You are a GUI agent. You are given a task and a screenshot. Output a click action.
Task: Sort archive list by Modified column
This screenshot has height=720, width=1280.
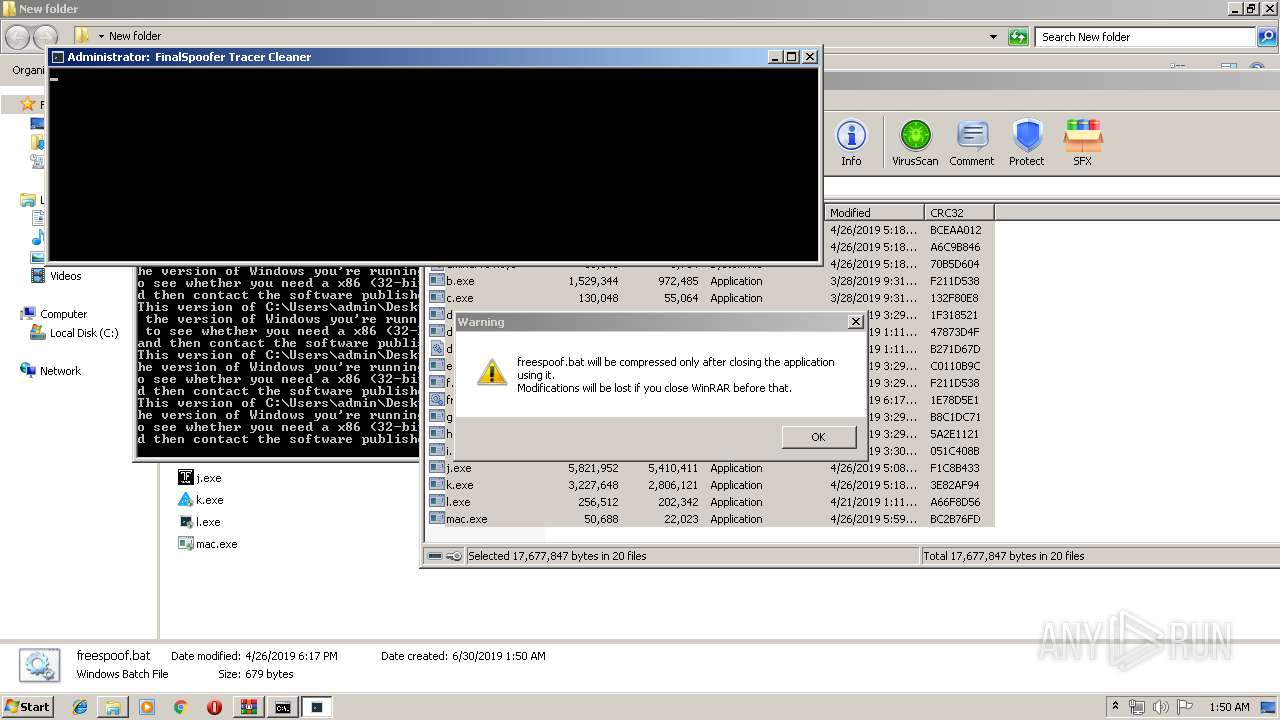coord(874,212)
